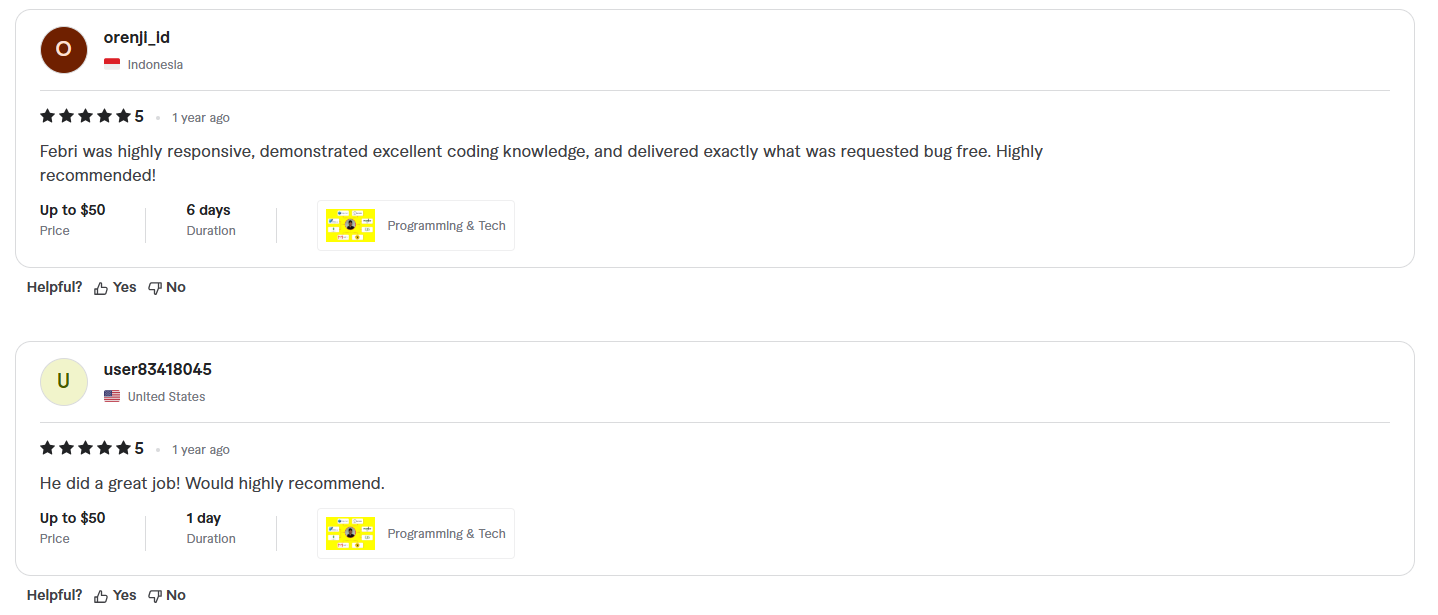The height and width of the screenshot is (615, 1438).
Task: Click the gig thumbnail image on the second review
Action: click(x=349, y=533)
